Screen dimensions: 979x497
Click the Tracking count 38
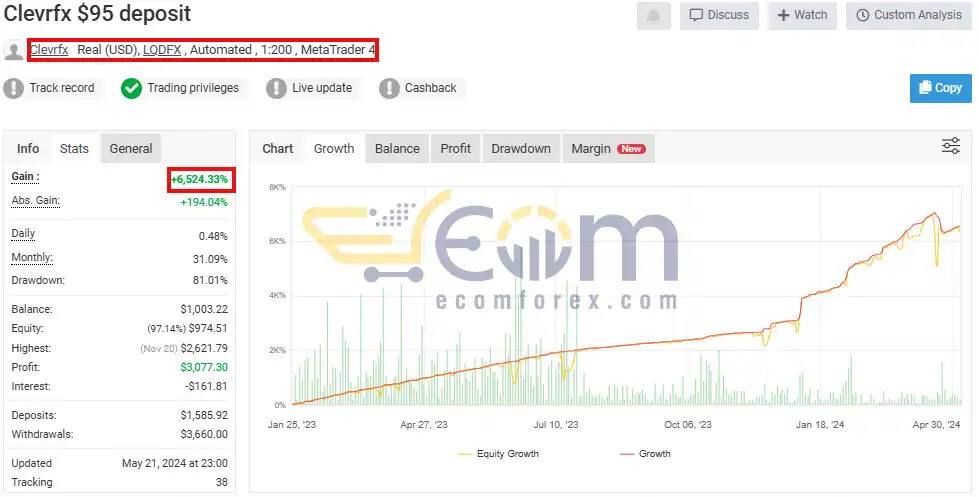[x=222, y=482]
